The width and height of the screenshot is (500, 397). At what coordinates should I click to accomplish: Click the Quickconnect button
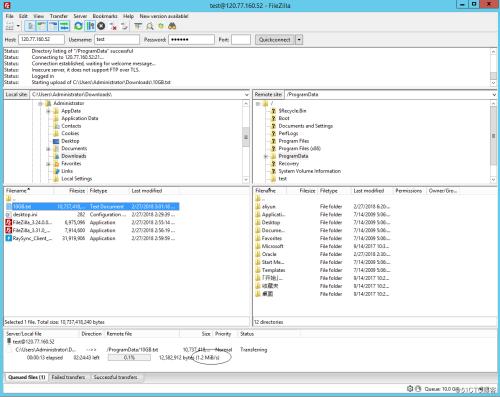[x=275, y=40]
